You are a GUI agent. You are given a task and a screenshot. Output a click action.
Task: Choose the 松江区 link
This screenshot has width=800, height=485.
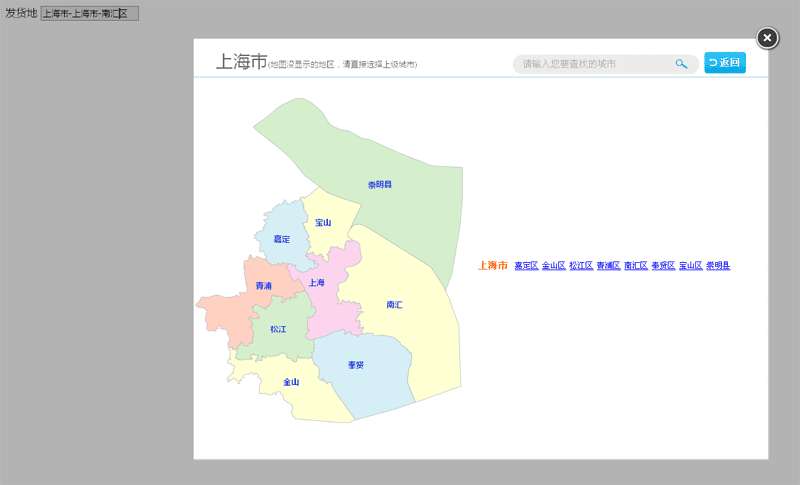581,266
